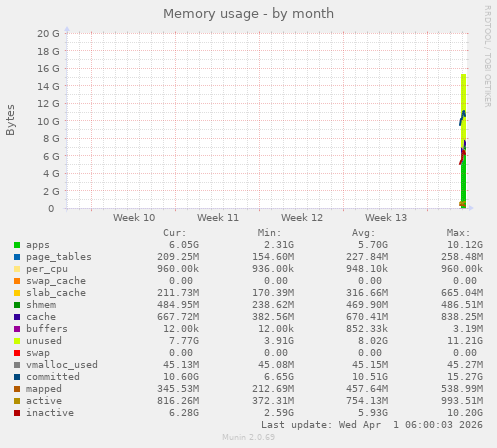497x448 pixels.
Task: Click the 'shmem' legend label
Action: pyautogui.click(x=41, y=305)
